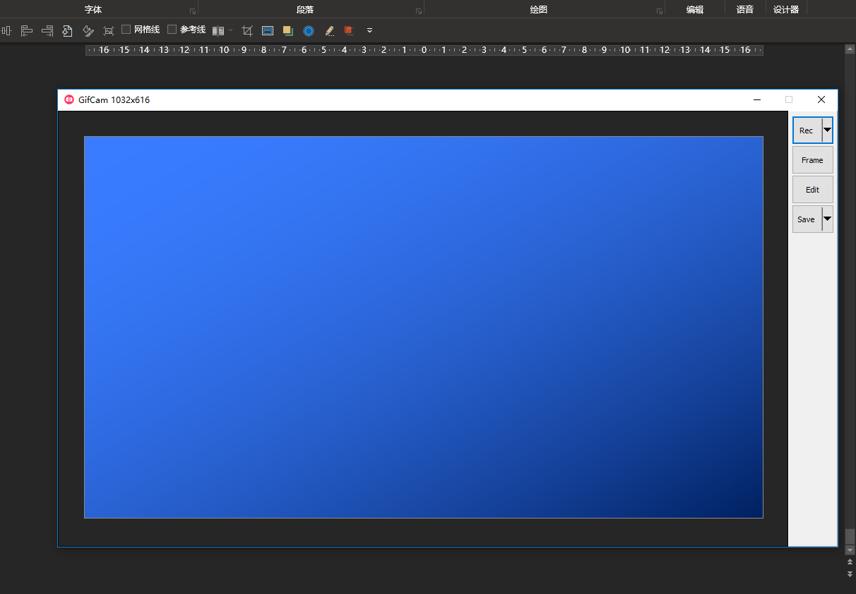
Task: Open the Save button dropdown arrow
Action: pyautogui.click(x=827, y=219)
